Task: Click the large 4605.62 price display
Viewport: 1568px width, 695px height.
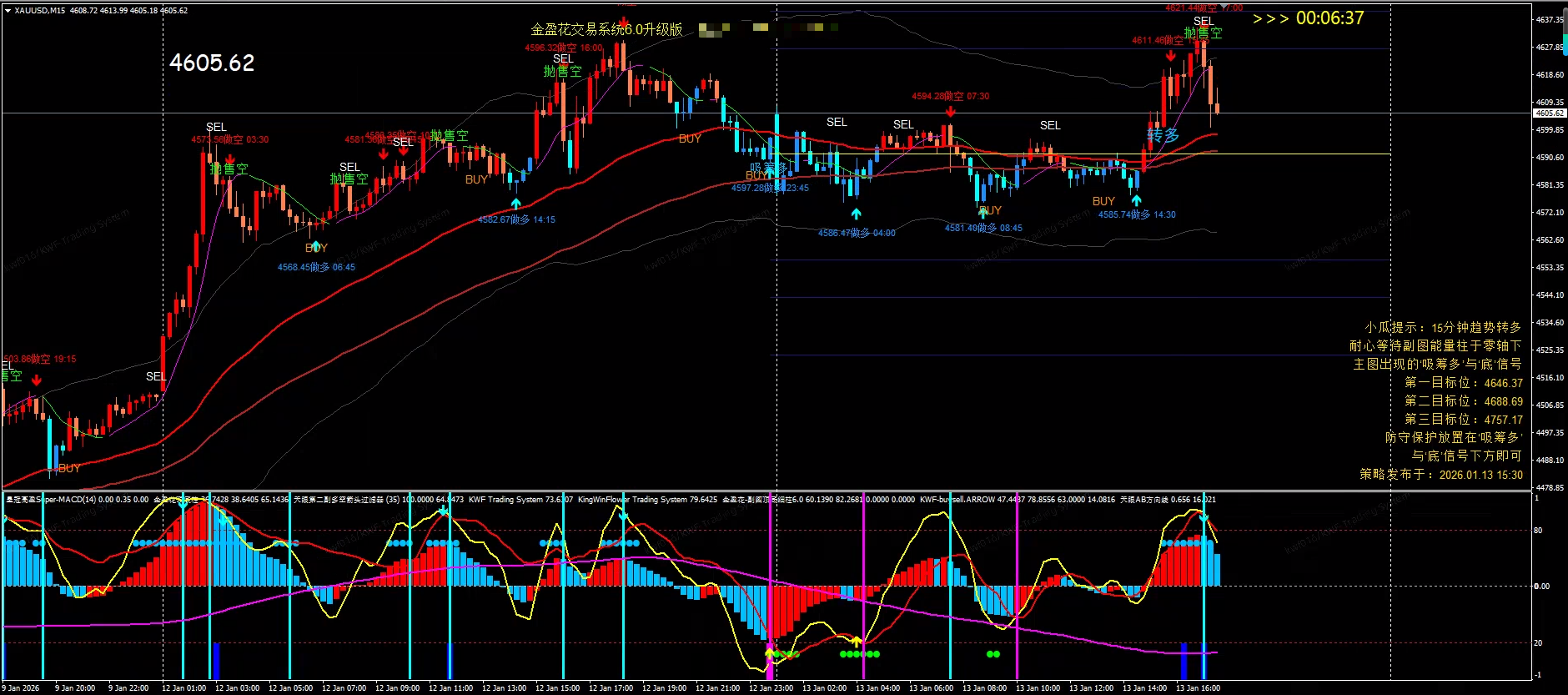Action: (x=212, y=63)
